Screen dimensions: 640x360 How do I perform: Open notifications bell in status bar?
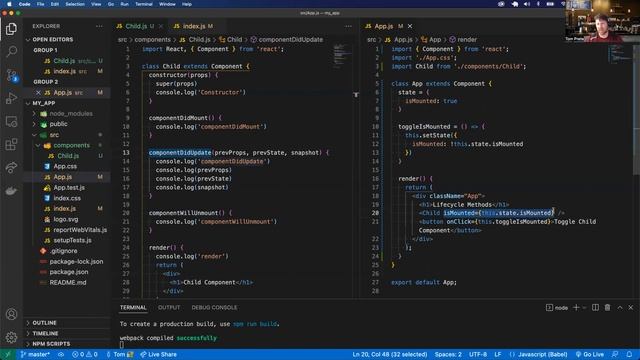pyautogui.click(x=629, y=354)
